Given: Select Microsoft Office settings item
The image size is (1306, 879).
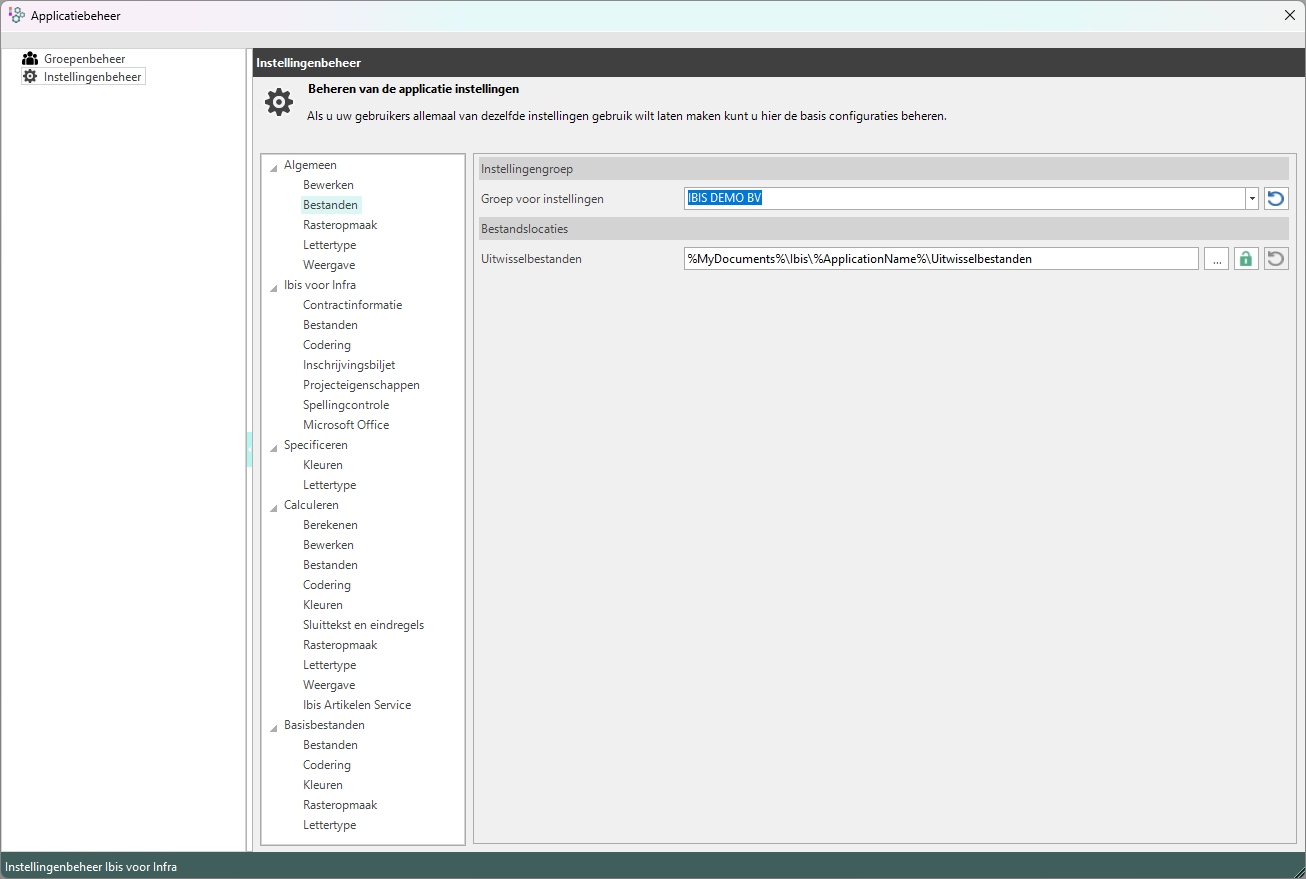Looking at the screenshot, I should click(x=346, y=425).
